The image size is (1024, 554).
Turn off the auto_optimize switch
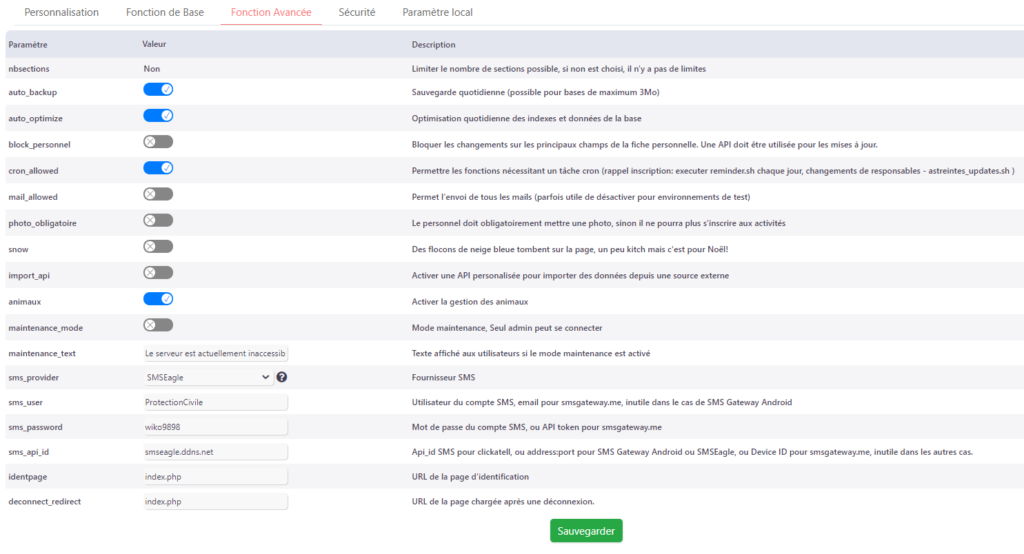[x=158, y=116]
